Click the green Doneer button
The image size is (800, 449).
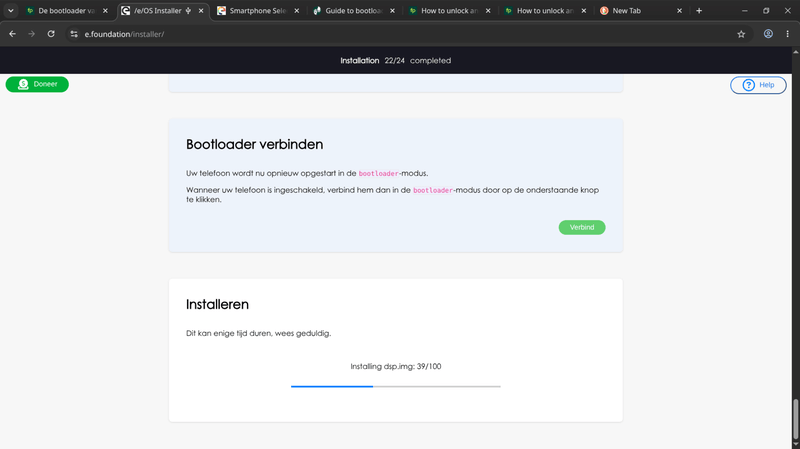click(37, 84)
